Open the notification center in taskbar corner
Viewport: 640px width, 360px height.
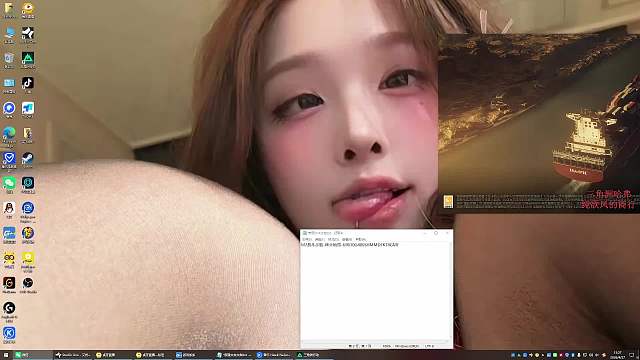(632, 355)
